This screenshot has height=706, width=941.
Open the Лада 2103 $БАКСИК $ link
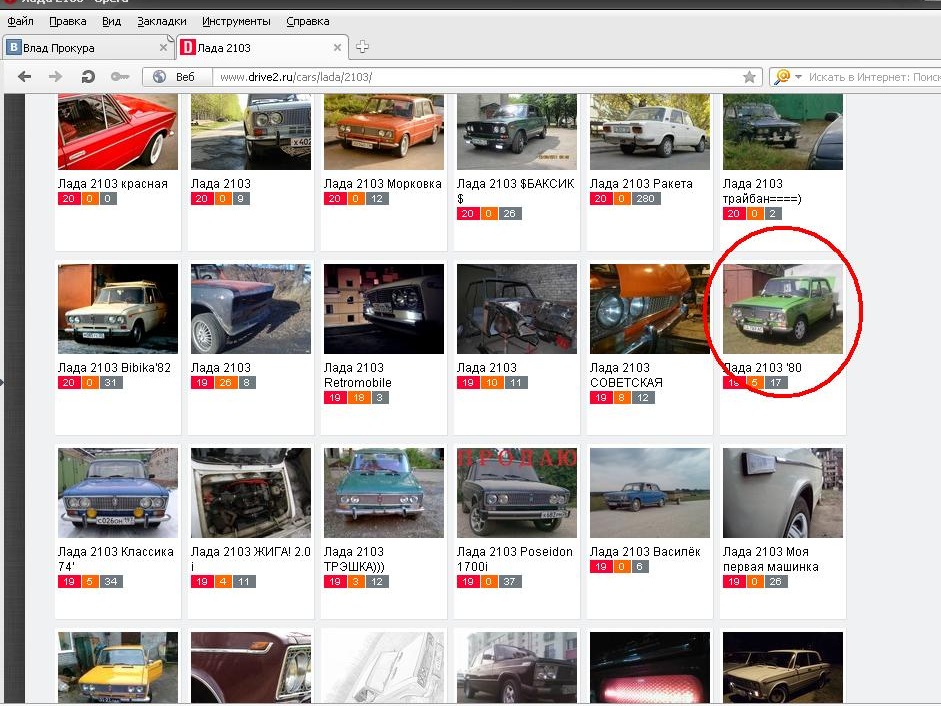[516, 191]
